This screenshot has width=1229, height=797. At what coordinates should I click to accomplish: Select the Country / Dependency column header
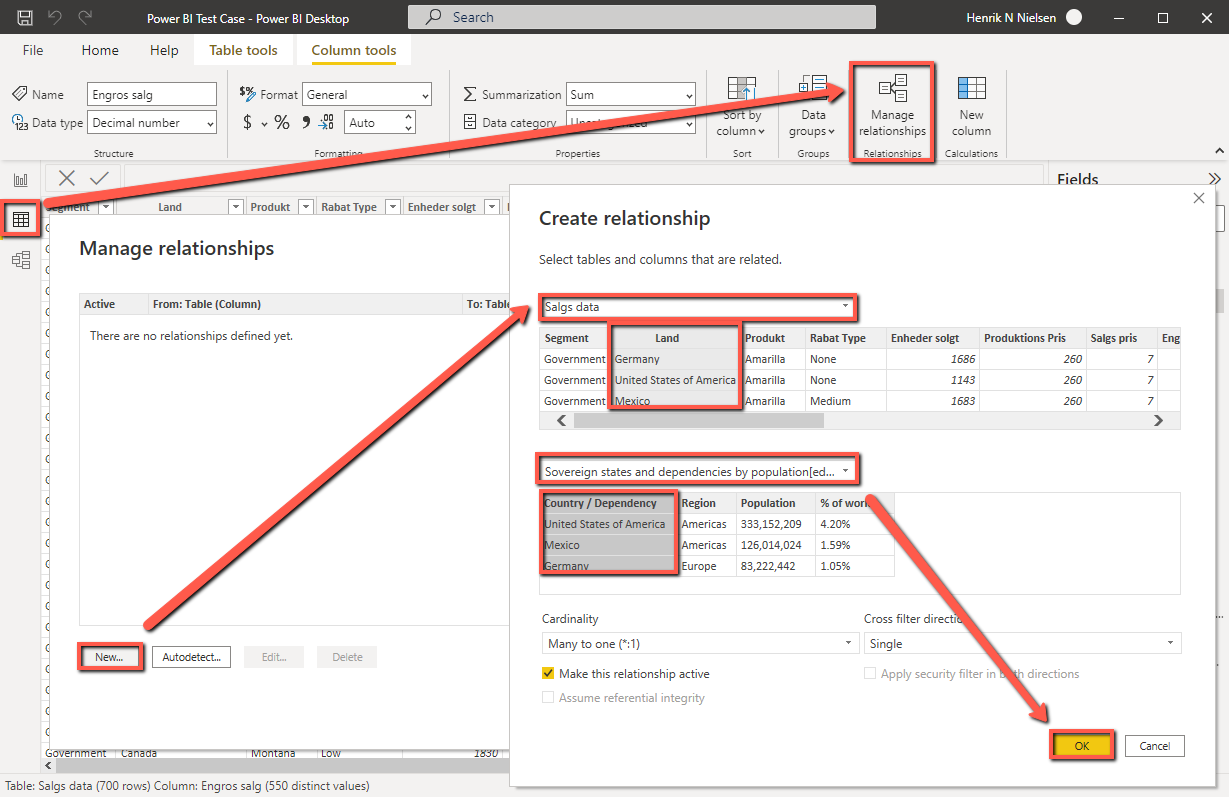[608, 503]
